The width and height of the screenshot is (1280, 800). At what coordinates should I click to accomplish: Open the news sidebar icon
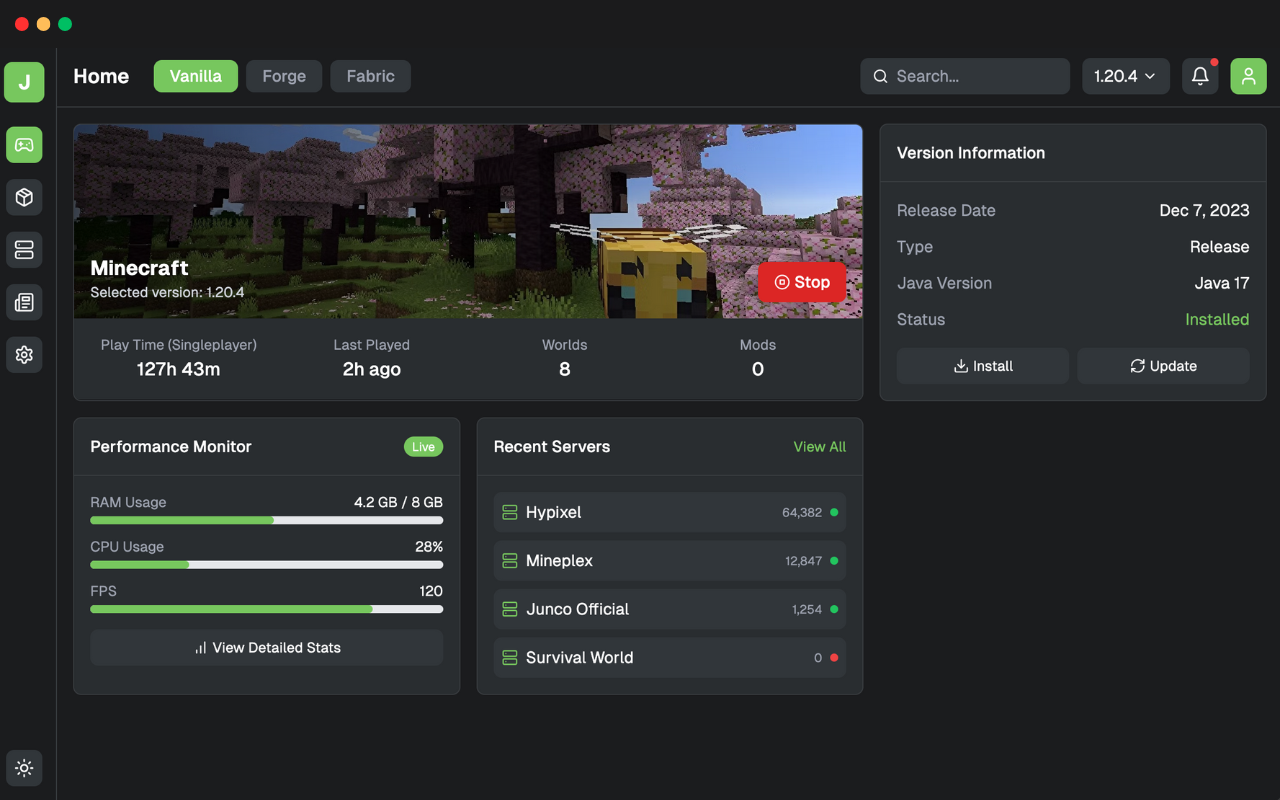(24, 302)
